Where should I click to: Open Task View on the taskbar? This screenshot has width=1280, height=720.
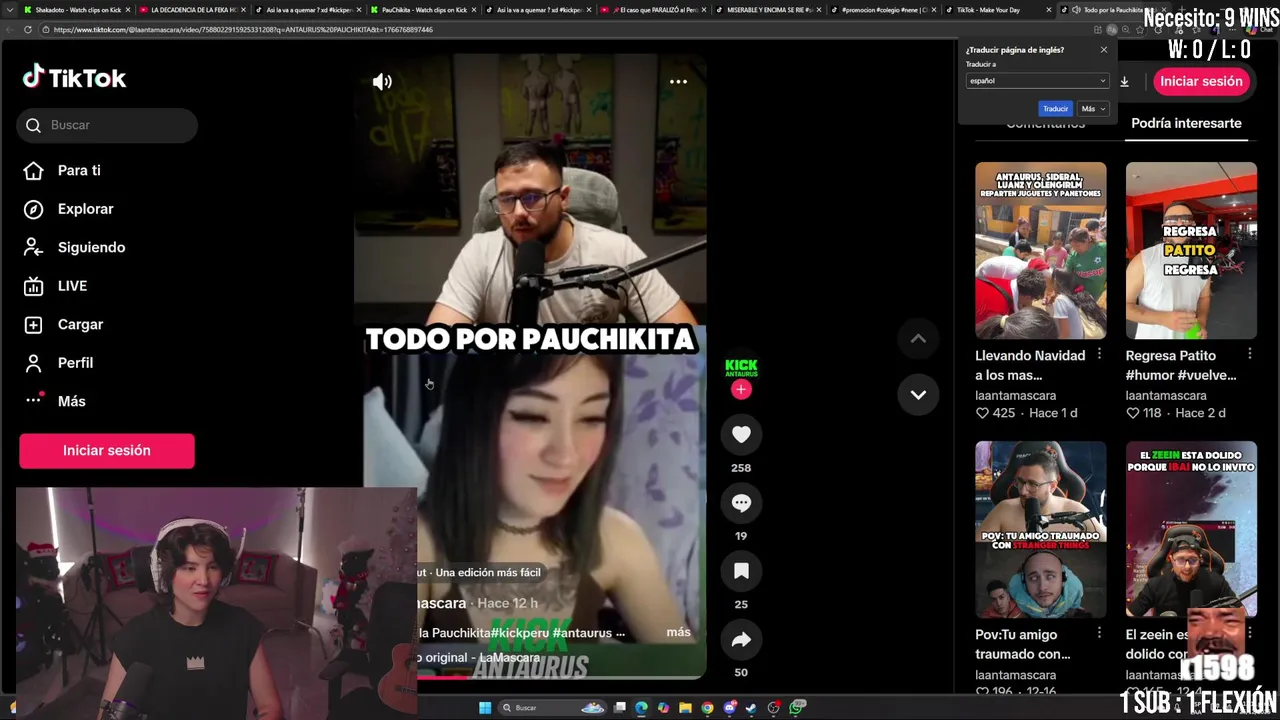tap(620, 708)
